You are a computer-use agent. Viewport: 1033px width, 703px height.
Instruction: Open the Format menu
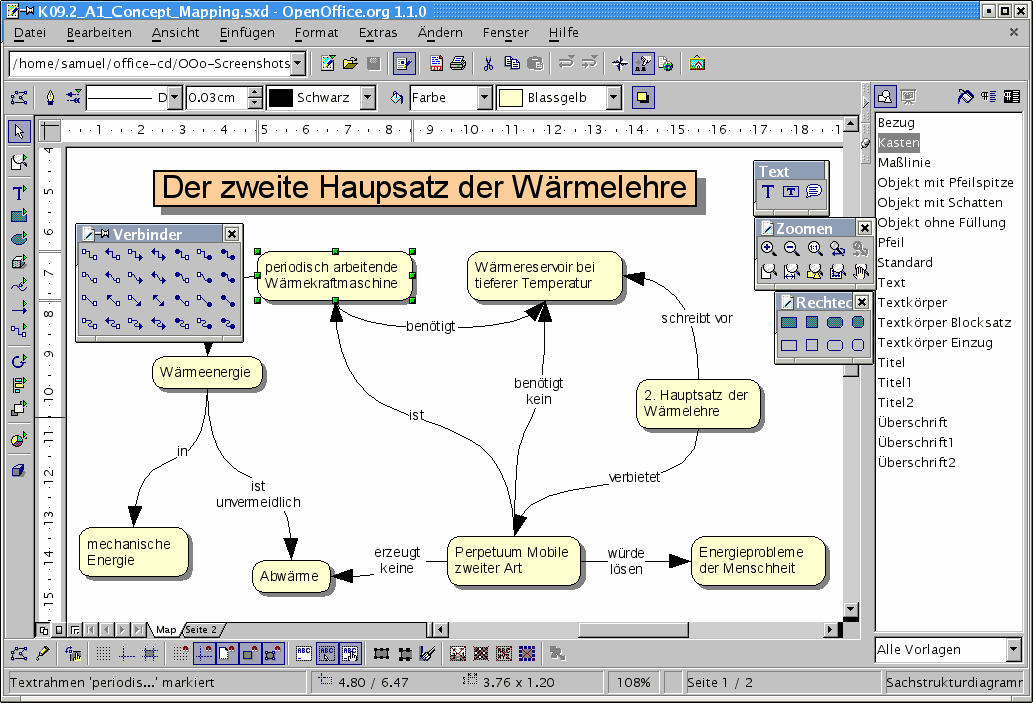[x=316, y=32]
